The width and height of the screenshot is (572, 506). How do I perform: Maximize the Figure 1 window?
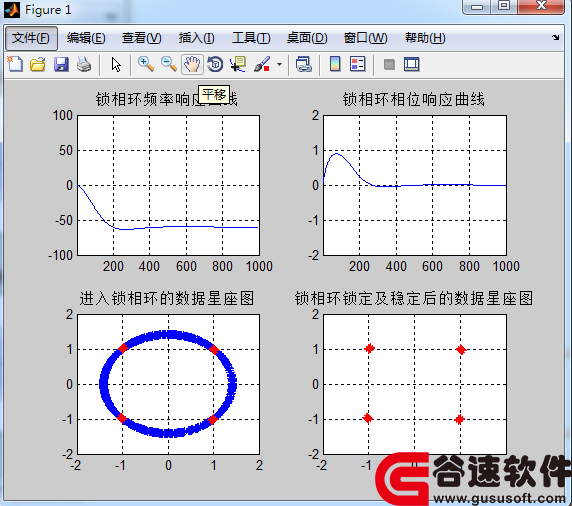(x=504, y=6)
